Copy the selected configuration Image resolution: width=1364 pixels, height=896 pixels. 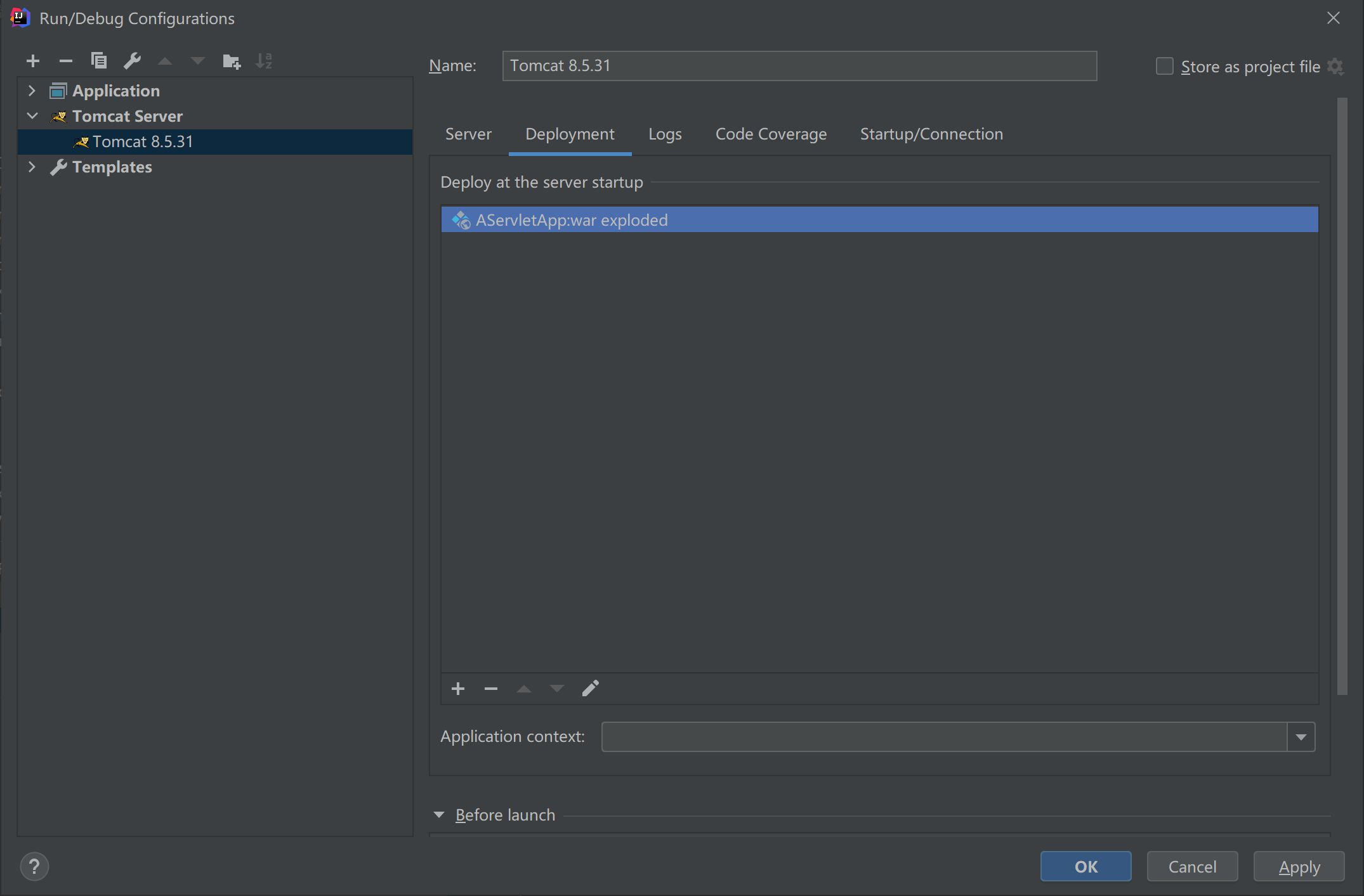tap(99, 61)
